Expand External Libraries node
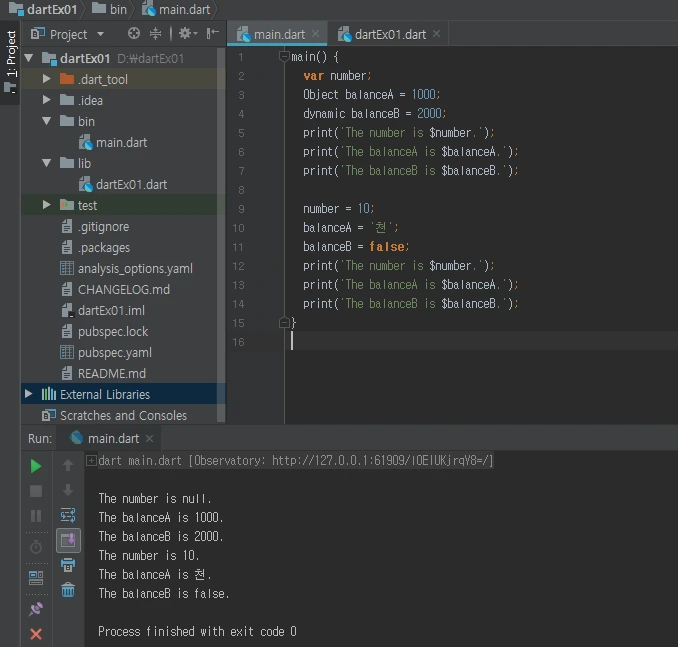This screenshot has width=678, height=647. point(29,394)
